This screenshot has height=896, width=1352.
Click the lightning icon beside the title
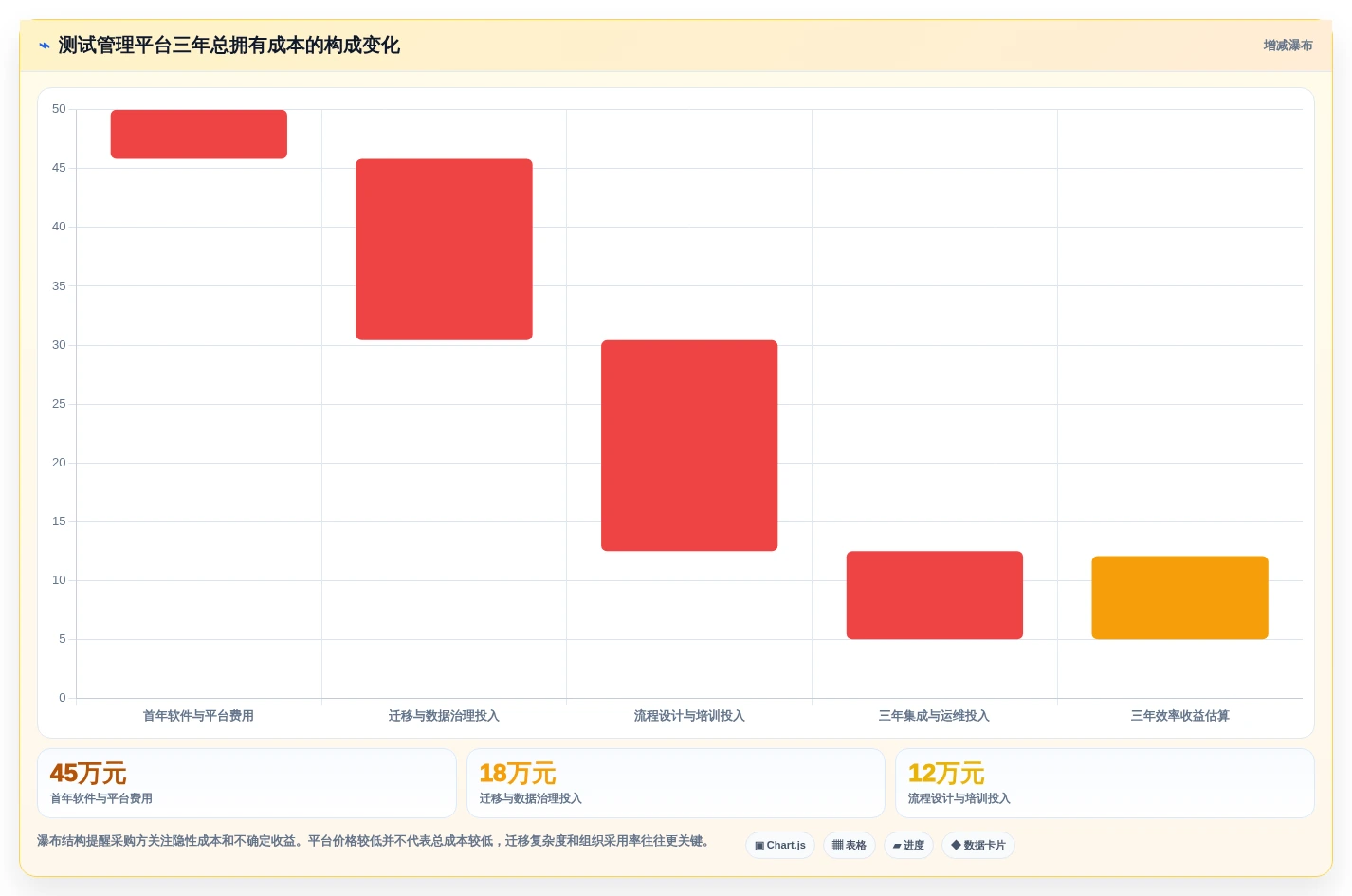(x=45, y=46)
